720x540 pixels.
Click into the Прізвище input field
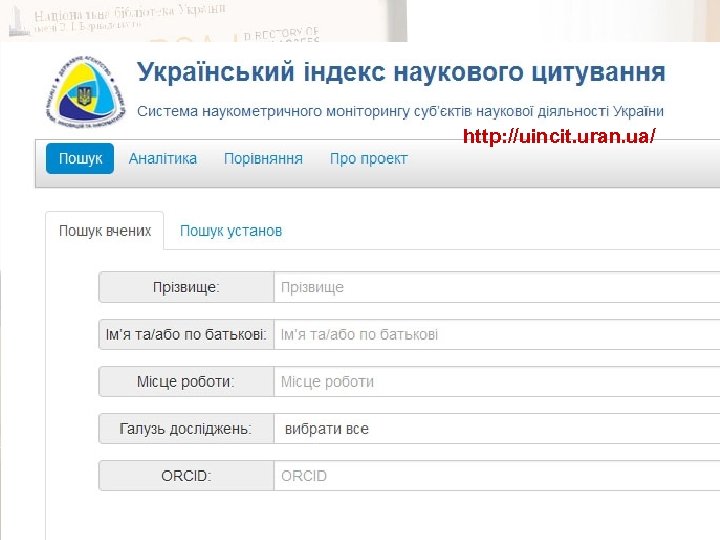pos(497,287)
